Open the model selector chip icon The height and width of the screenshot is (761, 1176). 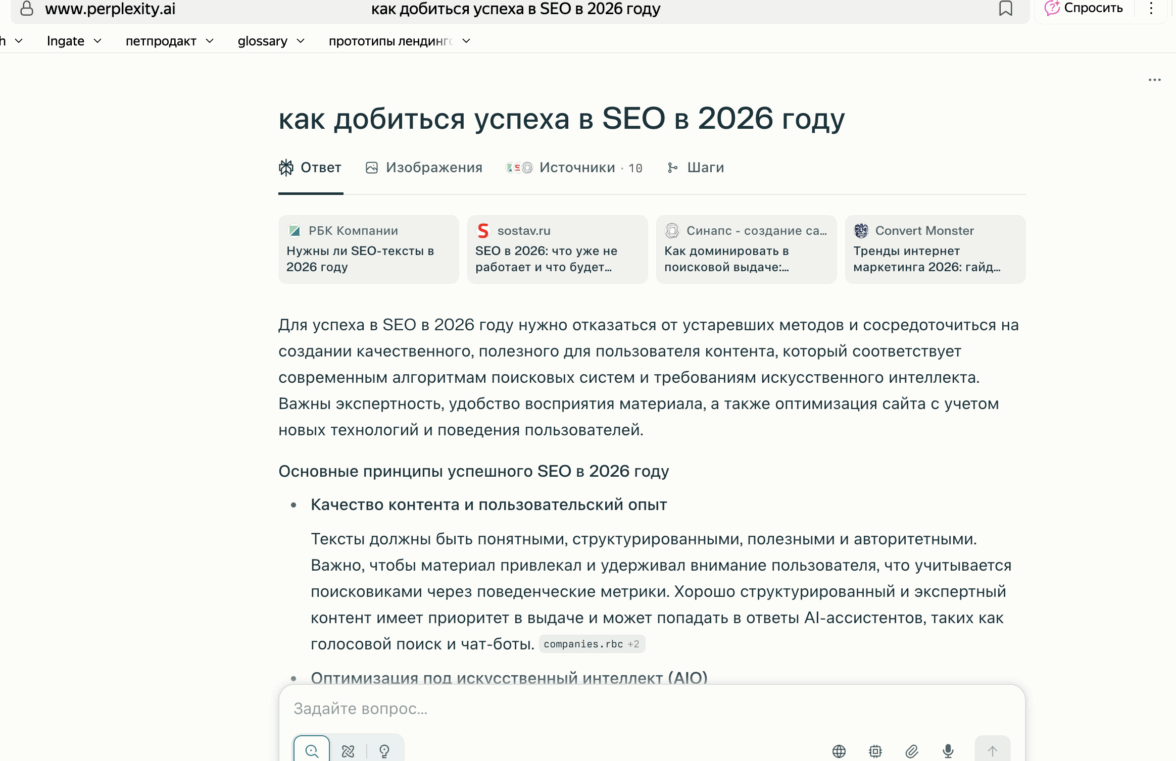click(875, 751)
